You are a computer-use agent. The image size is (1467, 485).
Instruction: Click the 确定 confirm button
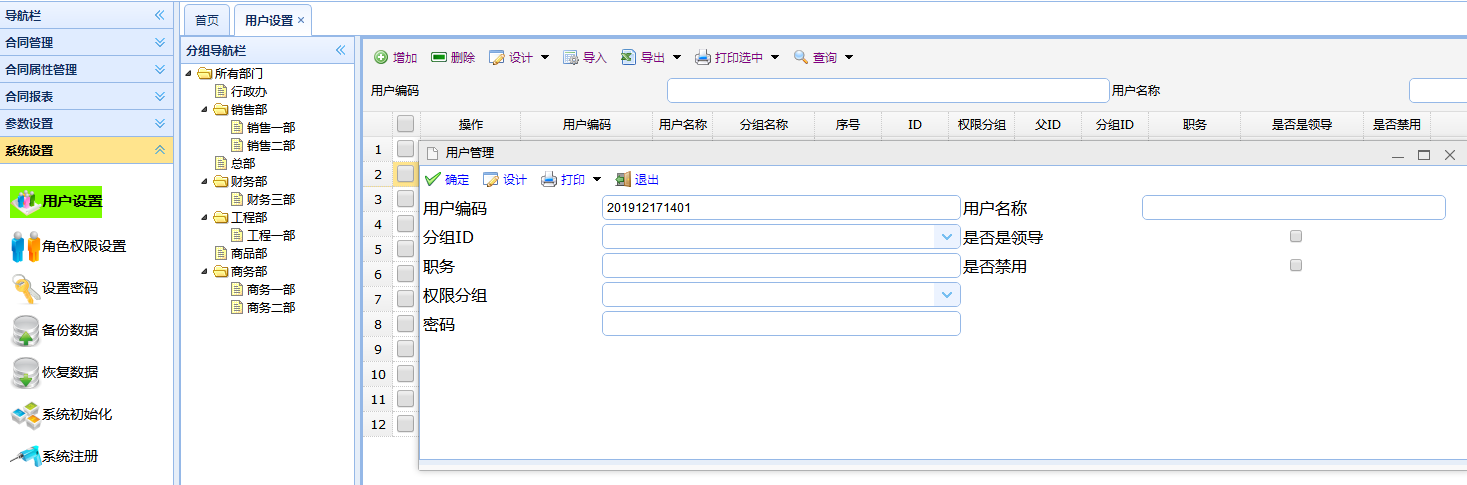tap(446, 180)
